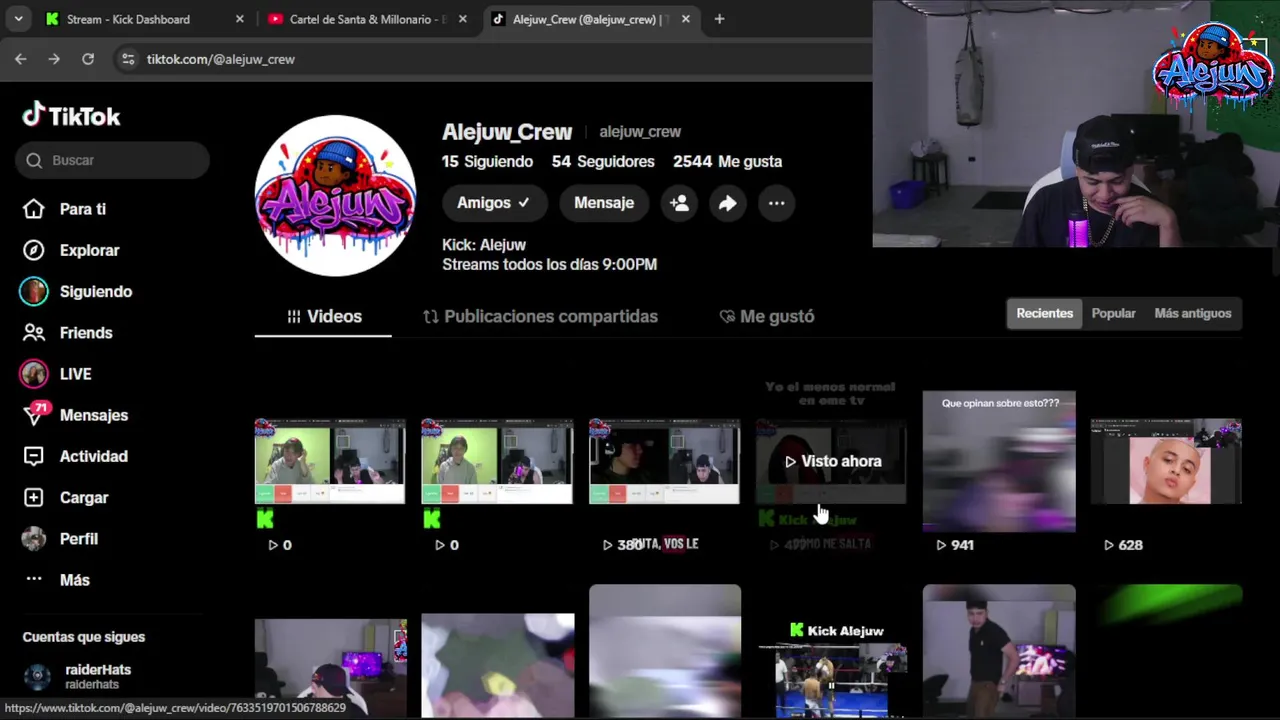
Task: Open Explorar from the sidebar
Action: [x=72, y=250]
